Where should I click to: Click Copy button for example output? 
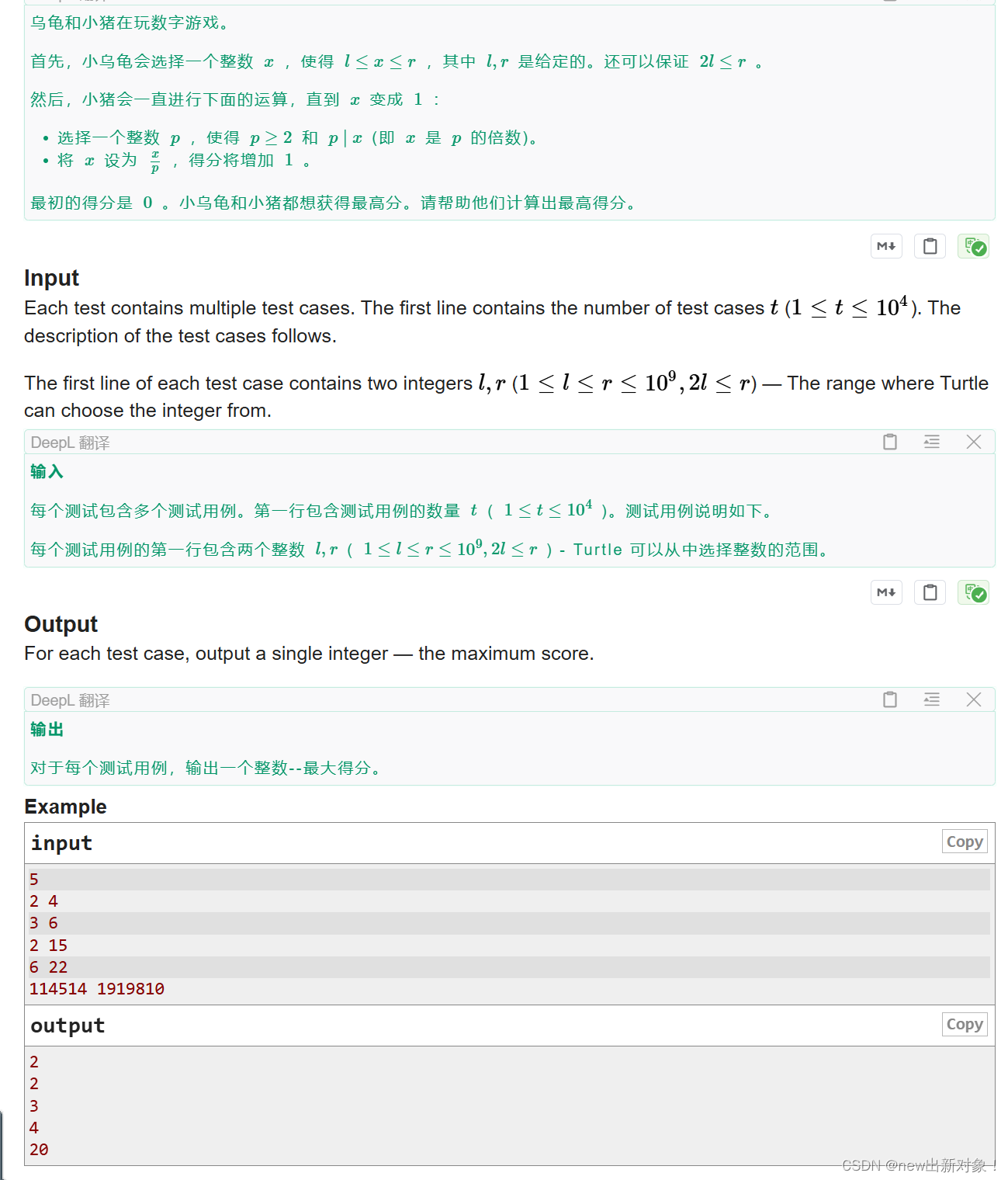[x=964, y=1024]
